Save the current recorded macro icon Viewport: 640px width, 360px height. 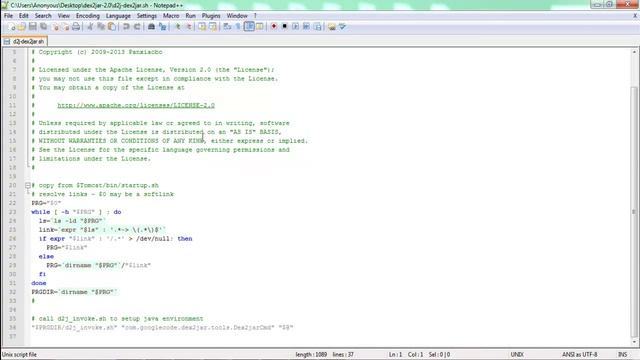point(317,27)
